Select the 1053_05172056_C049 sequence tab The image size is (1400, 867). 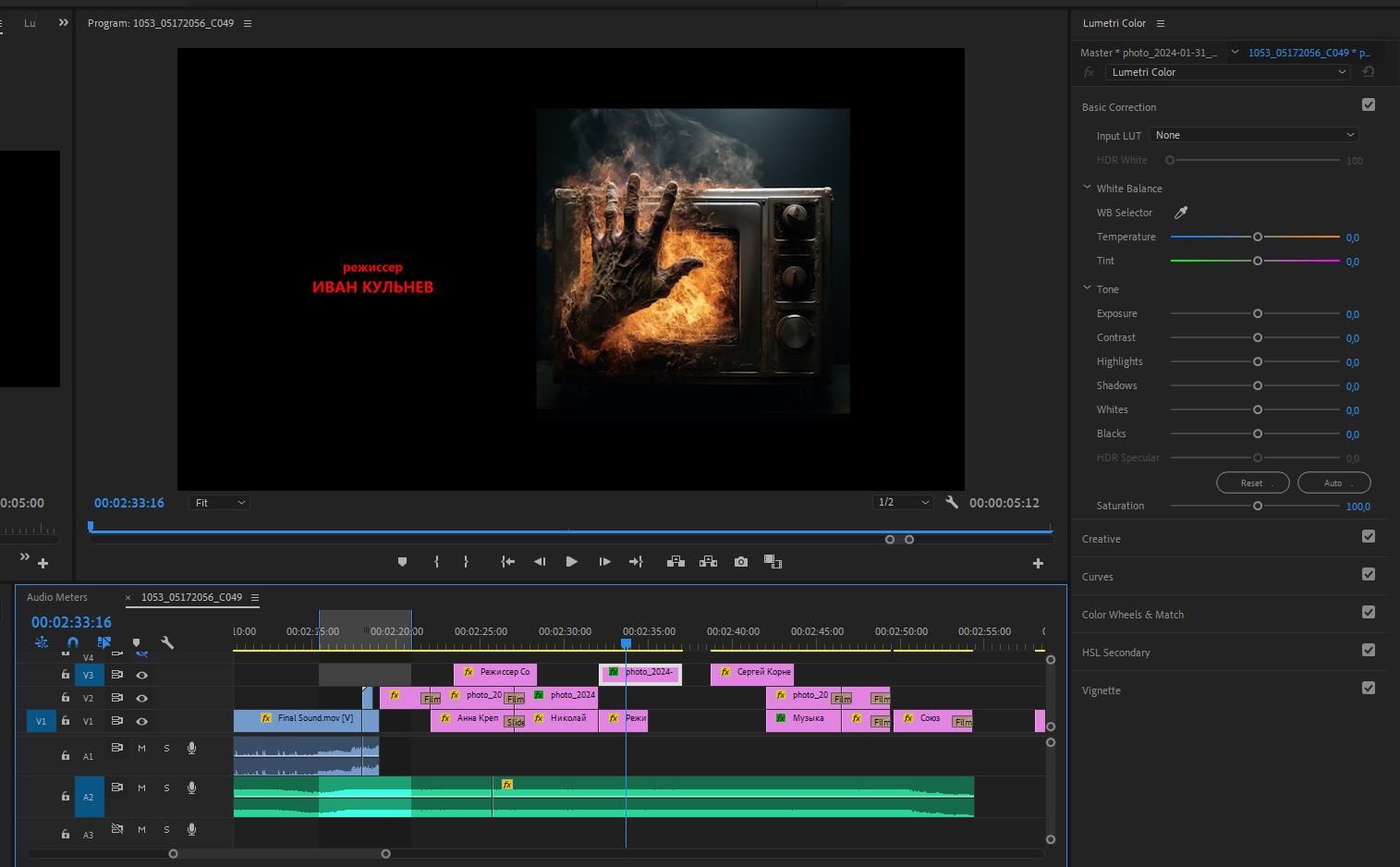191,597
